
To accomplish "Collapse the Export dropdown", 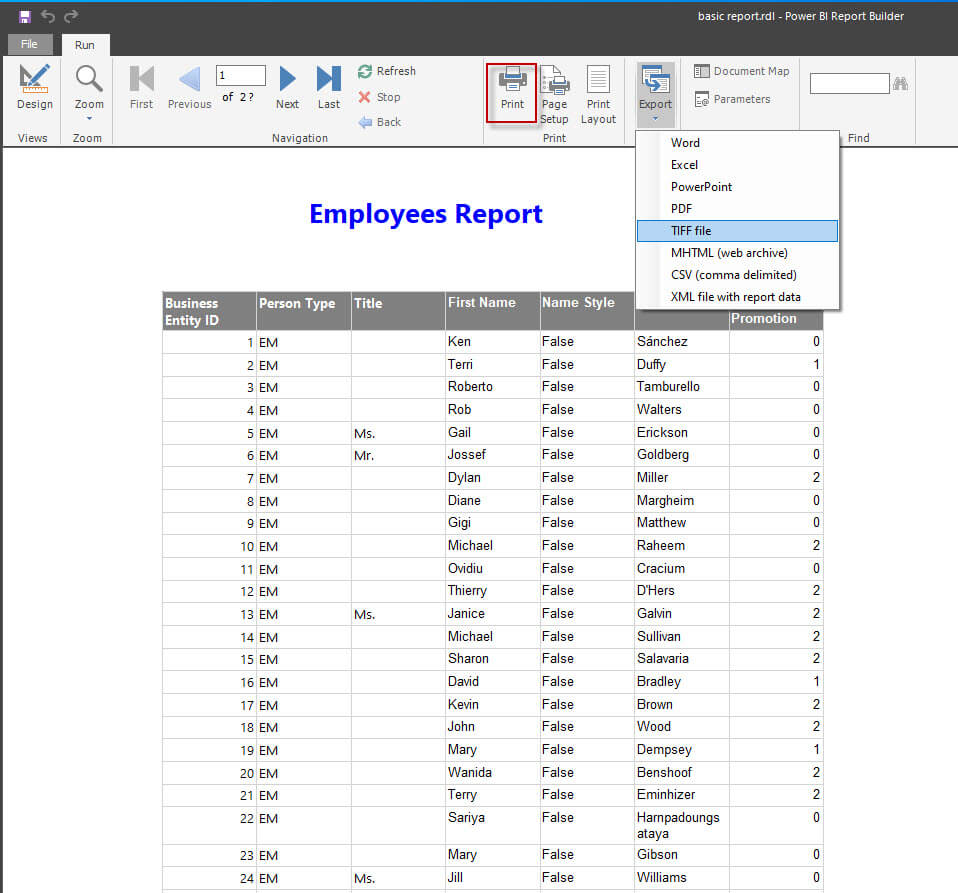I will (655, 94).
